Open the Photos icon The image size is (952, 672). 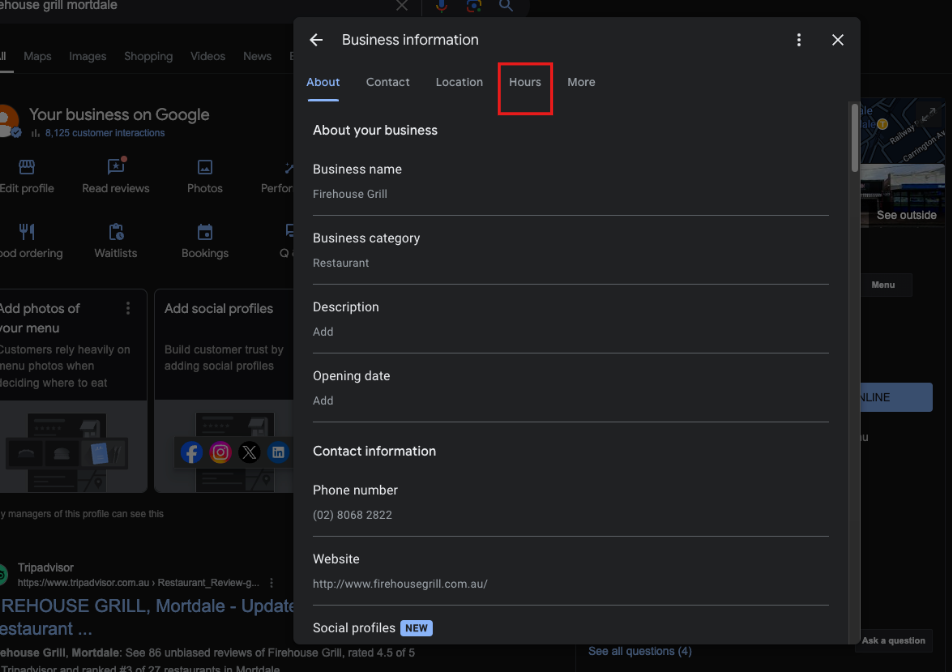(205, 167)
